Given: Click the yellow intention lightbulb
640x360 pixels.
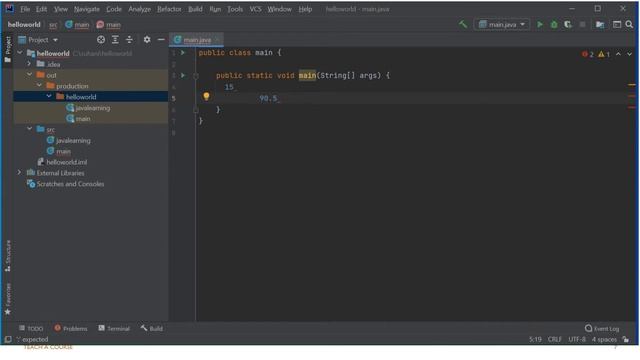Looking at the screenshot, I should (x=206, y=96).
